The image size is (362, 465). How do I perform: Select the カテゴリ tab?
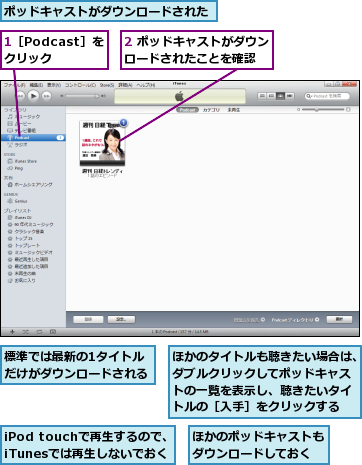211,110
